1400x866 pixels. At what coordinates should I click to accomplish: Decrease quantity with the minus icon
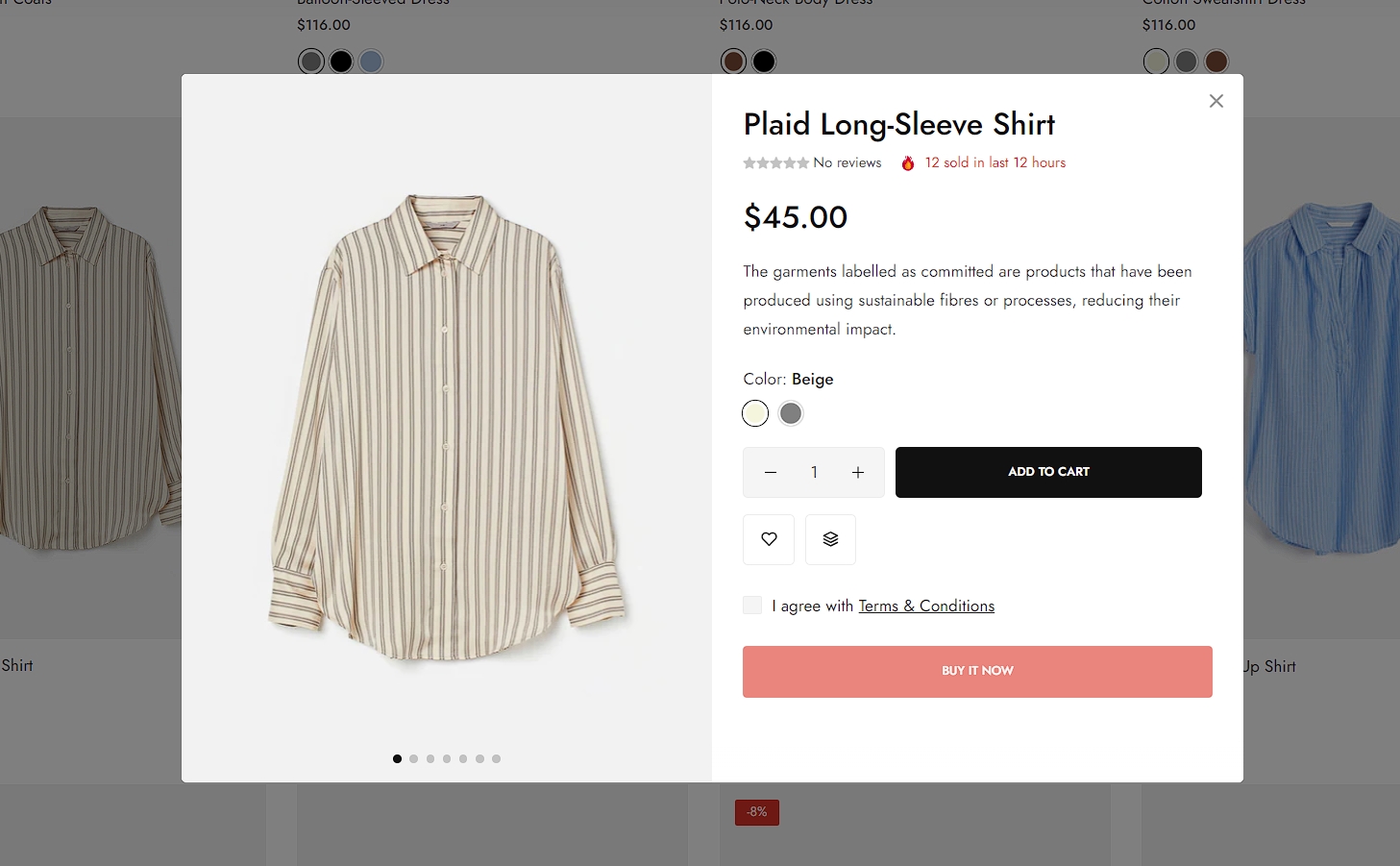tap(771, 472)
